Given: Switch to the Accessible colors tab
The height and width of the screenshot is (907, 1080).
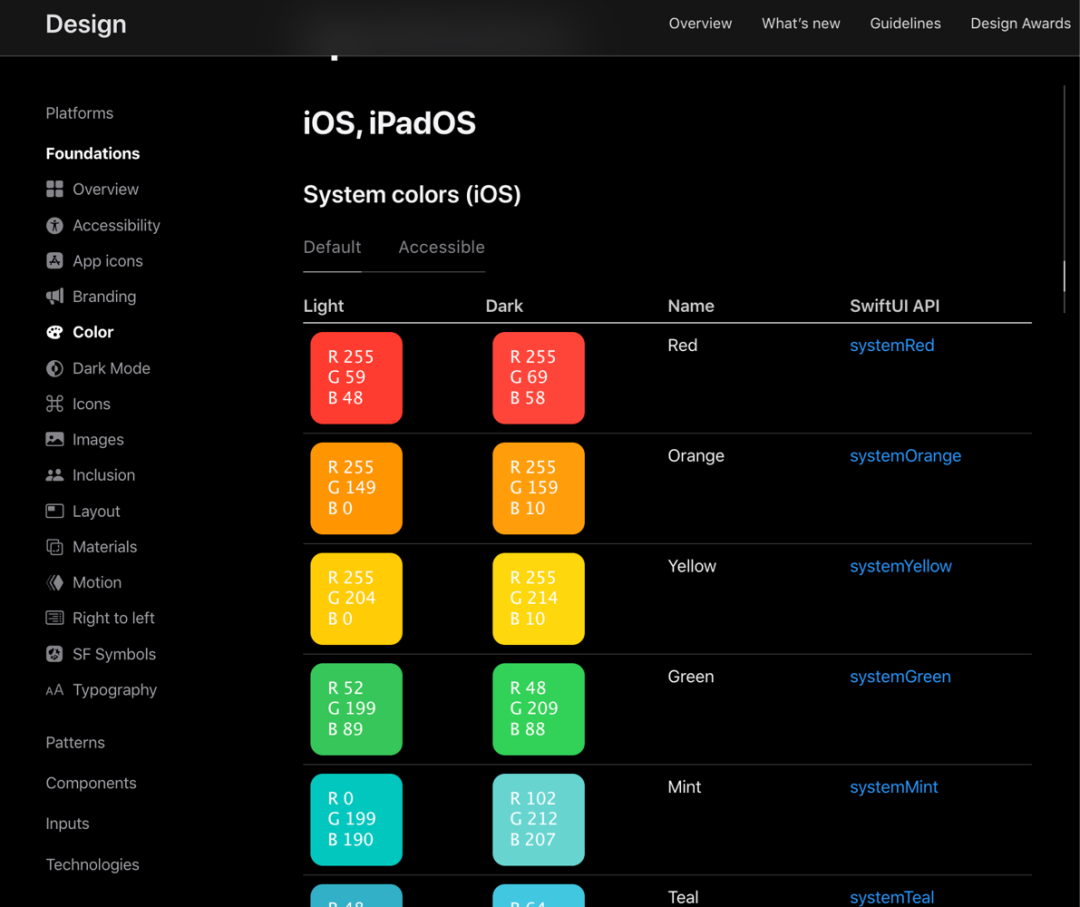Looking at the screenshot, I should click(442, 247).
